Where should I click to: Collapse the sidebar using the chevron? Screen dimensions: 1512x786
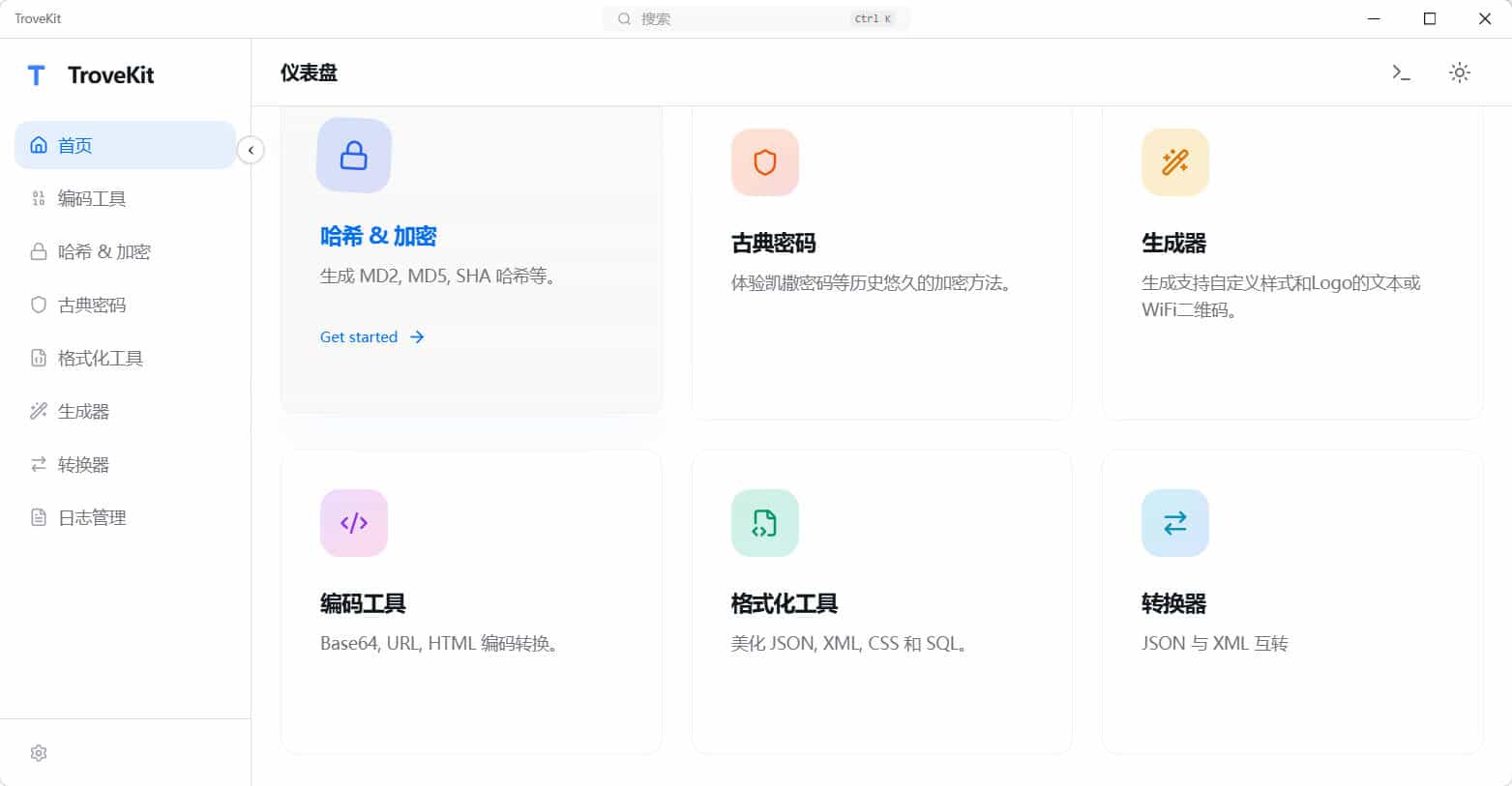coord(251,150)
